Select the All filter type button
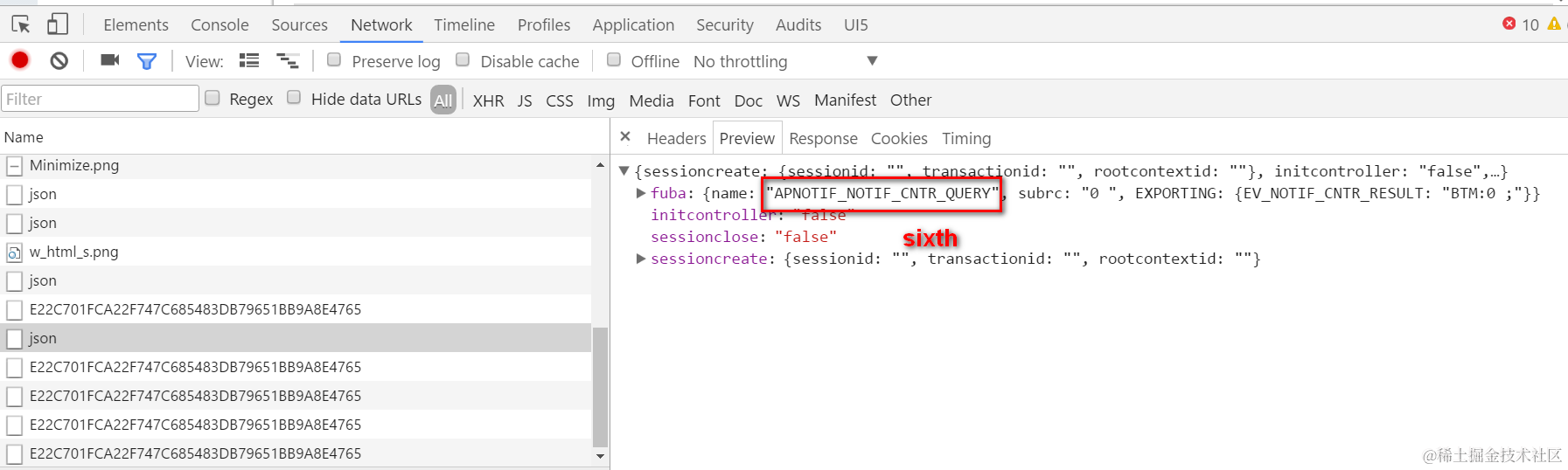 [443, 100]
